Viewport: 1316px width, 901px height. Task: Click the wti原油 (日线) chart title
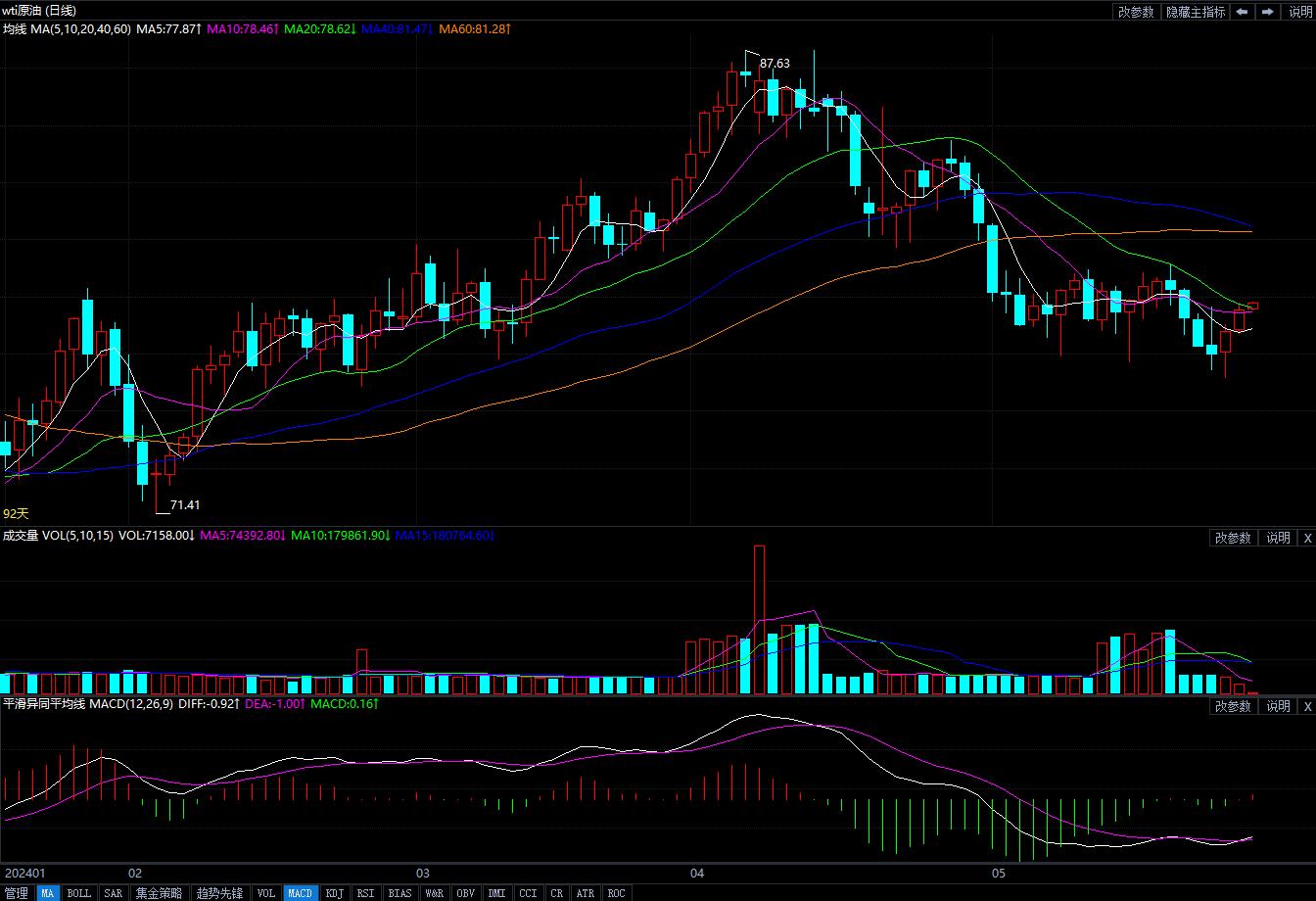point(39,11)
